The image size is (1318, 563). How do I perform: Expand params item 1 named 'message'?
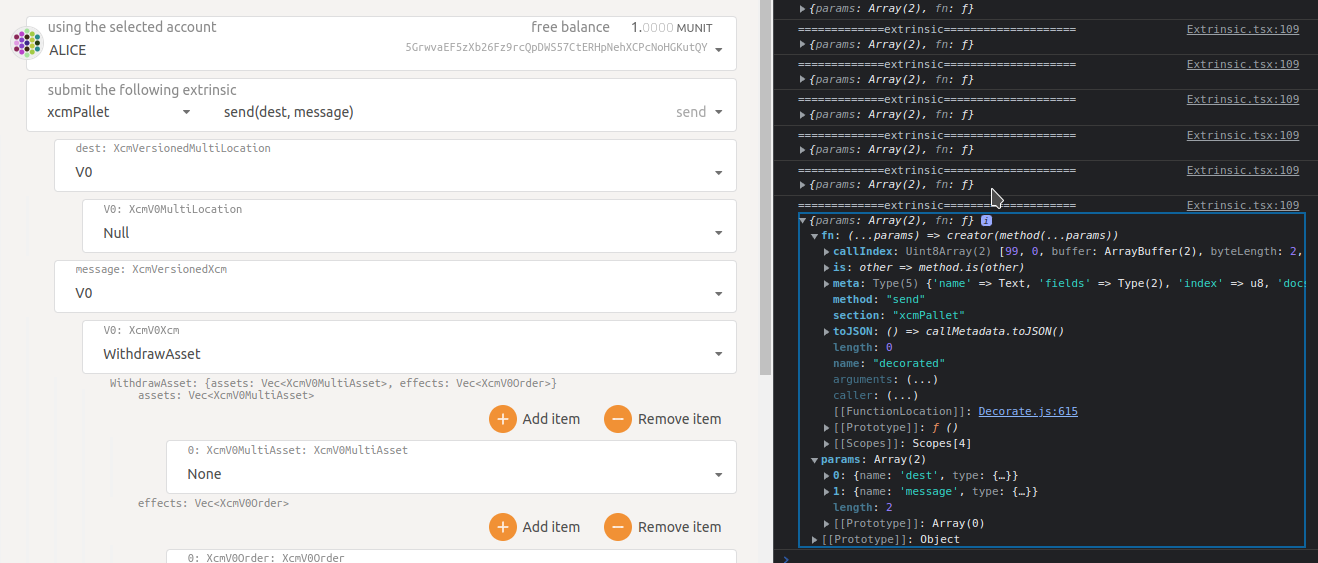click(827, 492)
